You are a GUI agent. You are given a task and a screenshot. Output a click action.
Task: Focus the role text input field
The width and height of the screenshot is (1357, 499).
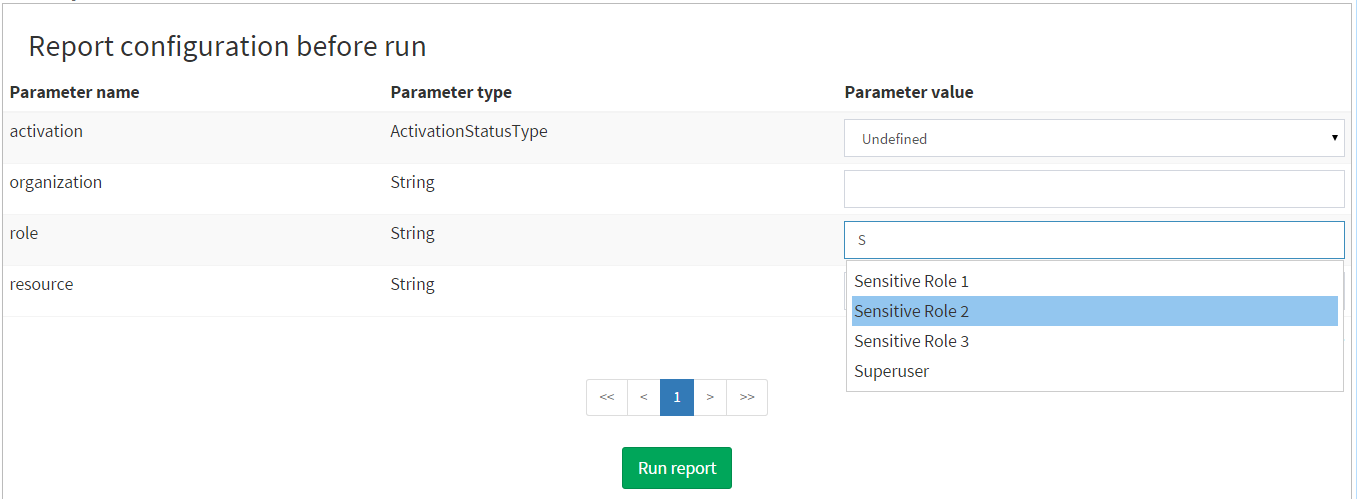pos(1093,240)
